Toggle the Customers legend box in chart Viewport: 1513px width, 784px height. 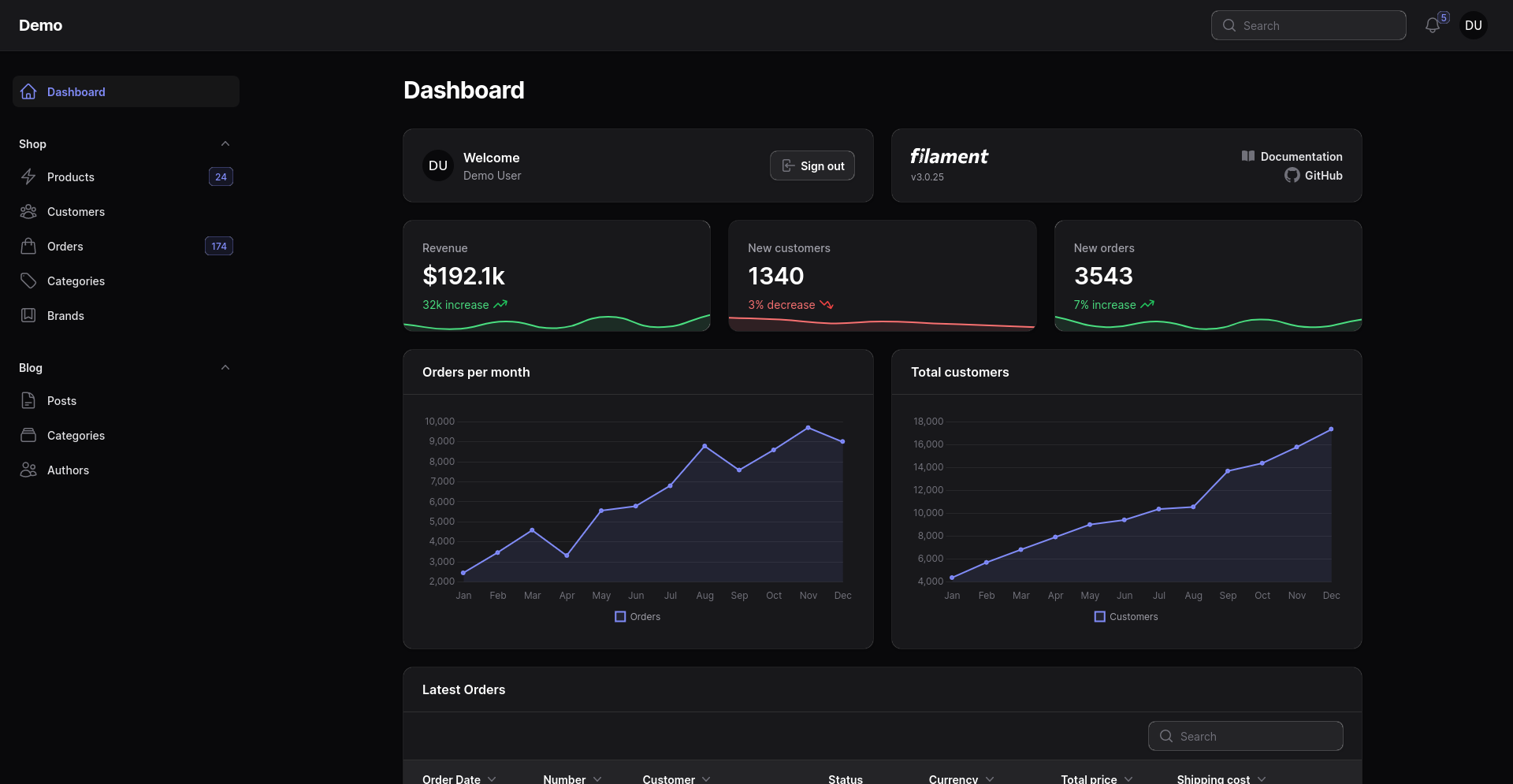tap(1099, 617)
